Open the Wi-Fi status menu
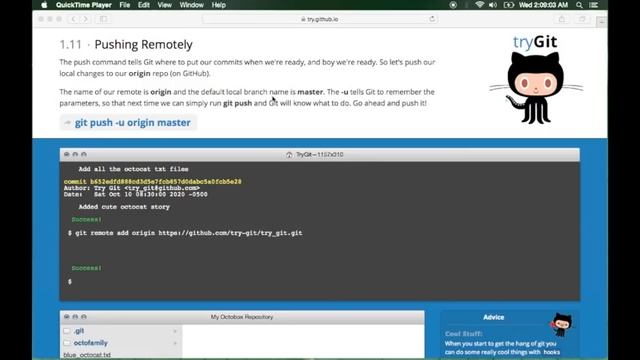Viewport: 640px width, 360px height. pos(480,5)
